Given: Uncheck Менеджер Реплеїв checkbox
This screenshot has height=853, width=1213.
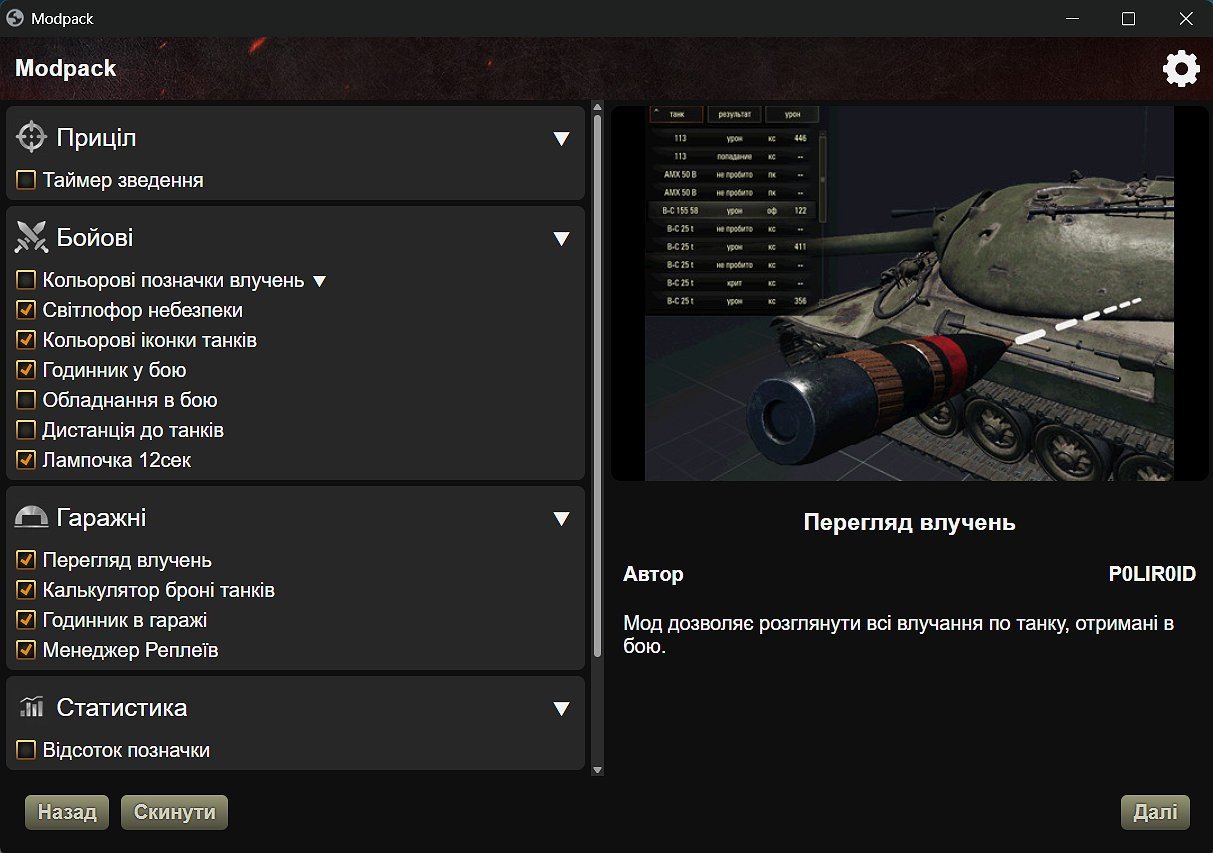Looking at the screenshot, I should pyautogui.click(x=26, y=651).
